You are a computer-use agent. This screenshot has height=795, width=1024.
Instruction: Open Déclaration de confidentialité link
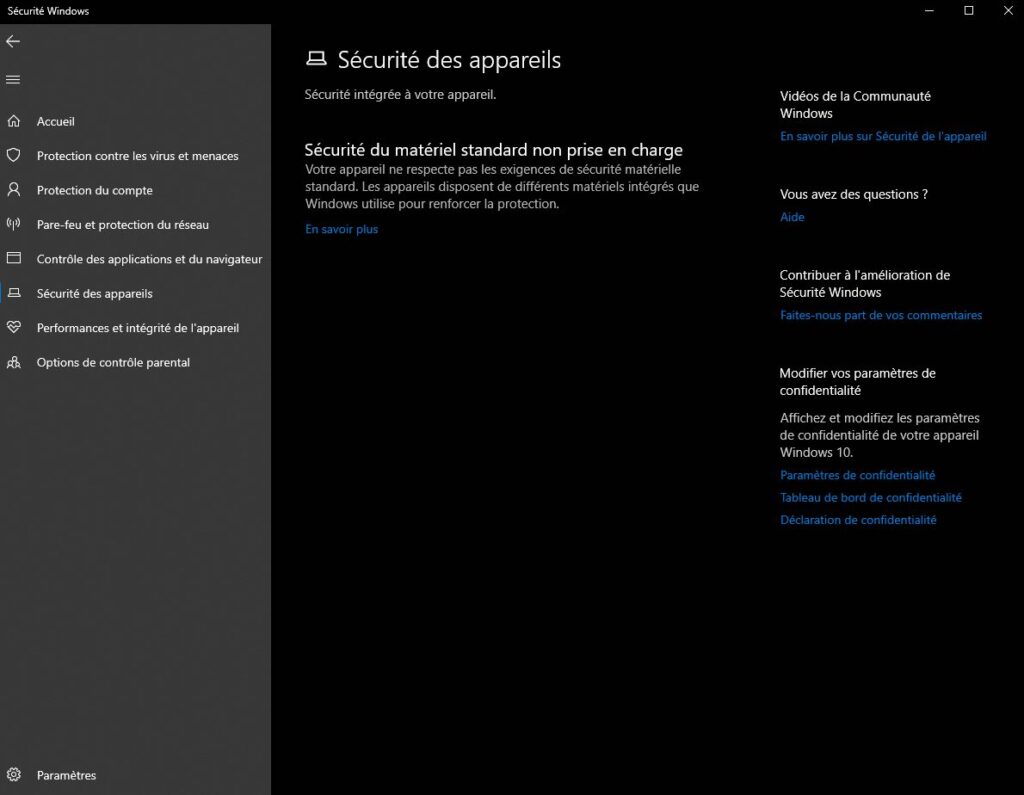pos(858,519)
